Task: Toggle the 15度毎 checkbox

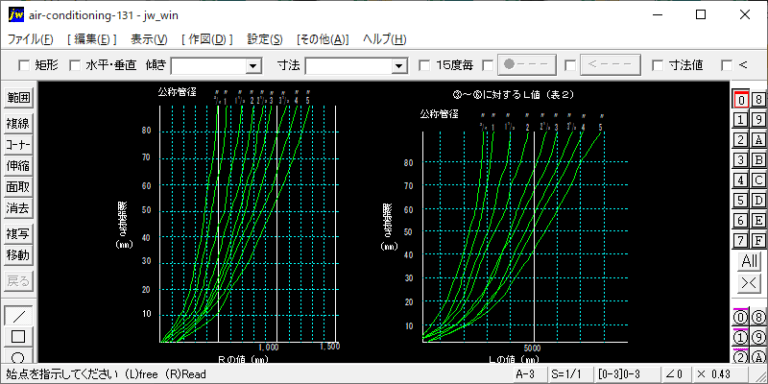Action: click(x=425, y=65)
